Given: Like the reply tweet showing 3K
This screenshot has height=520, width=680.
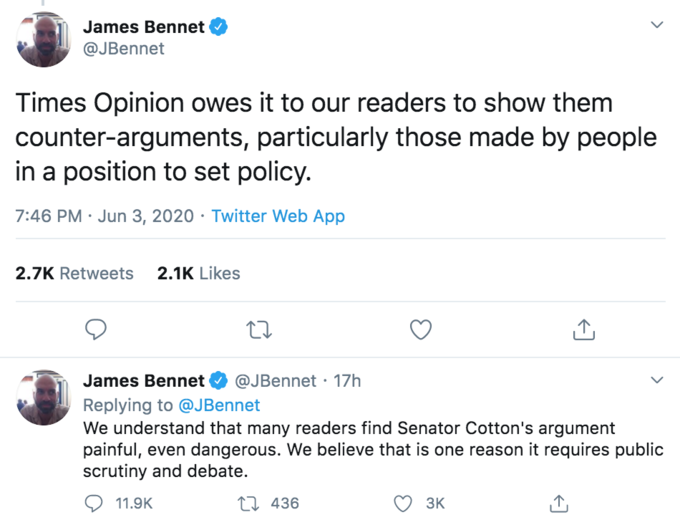Looking at the screenshot, I should pos(403,503).
